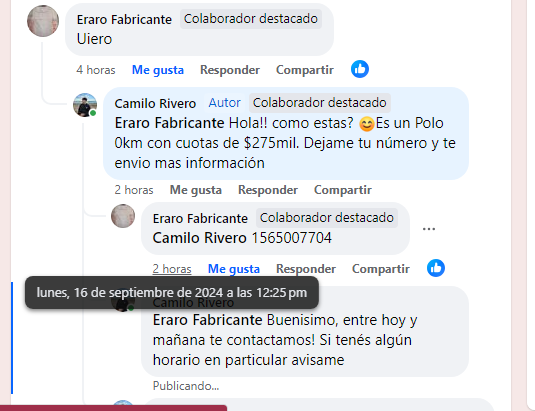Open Eraro Fabricante's avatar beside the phone number reply
Screen dimensions: 535x411
[123, 216]
